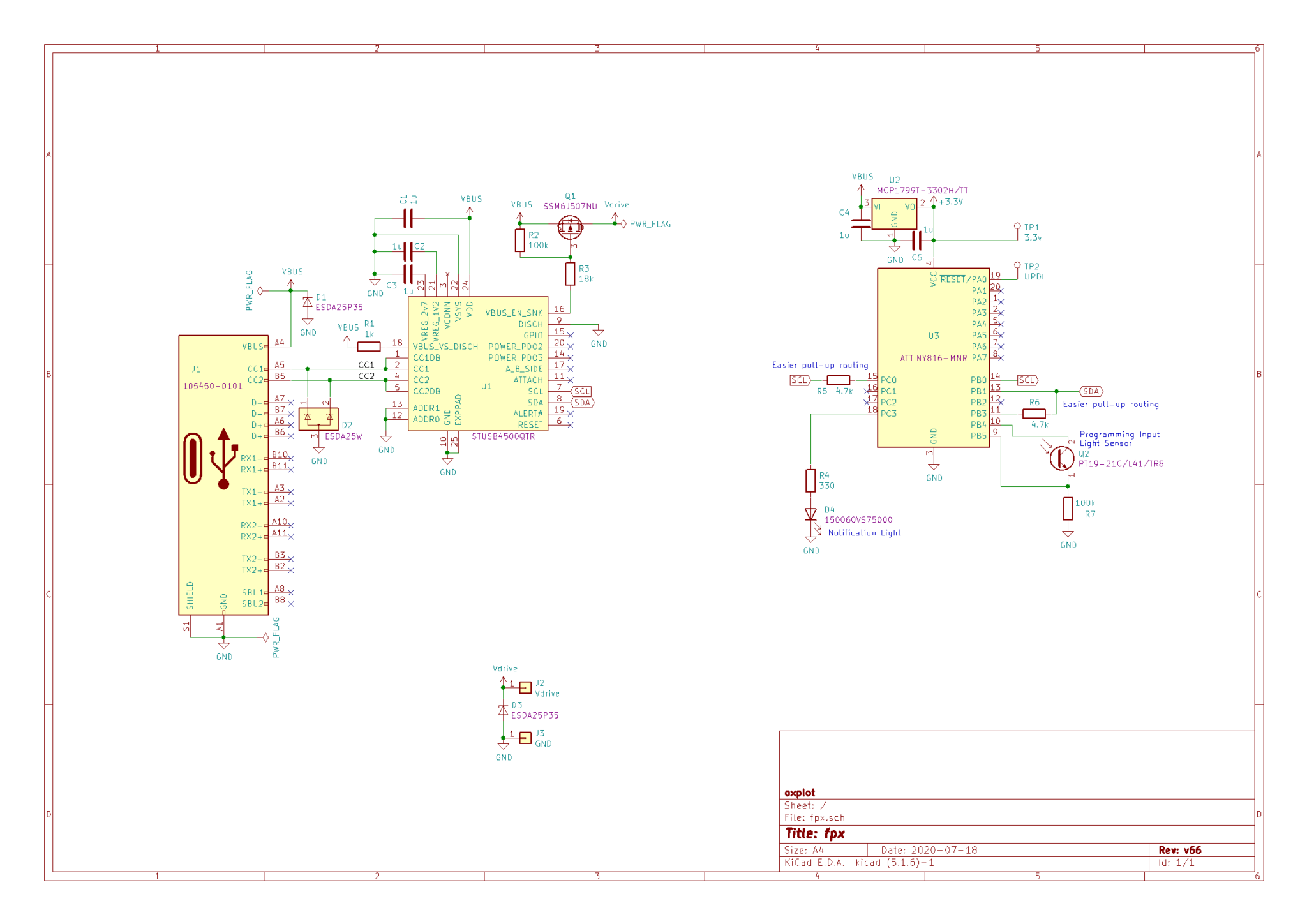The width and height of the screenshot is (1307, 924).
Task: Click the TP2 UPDI test point
Action: (1017, 265)
